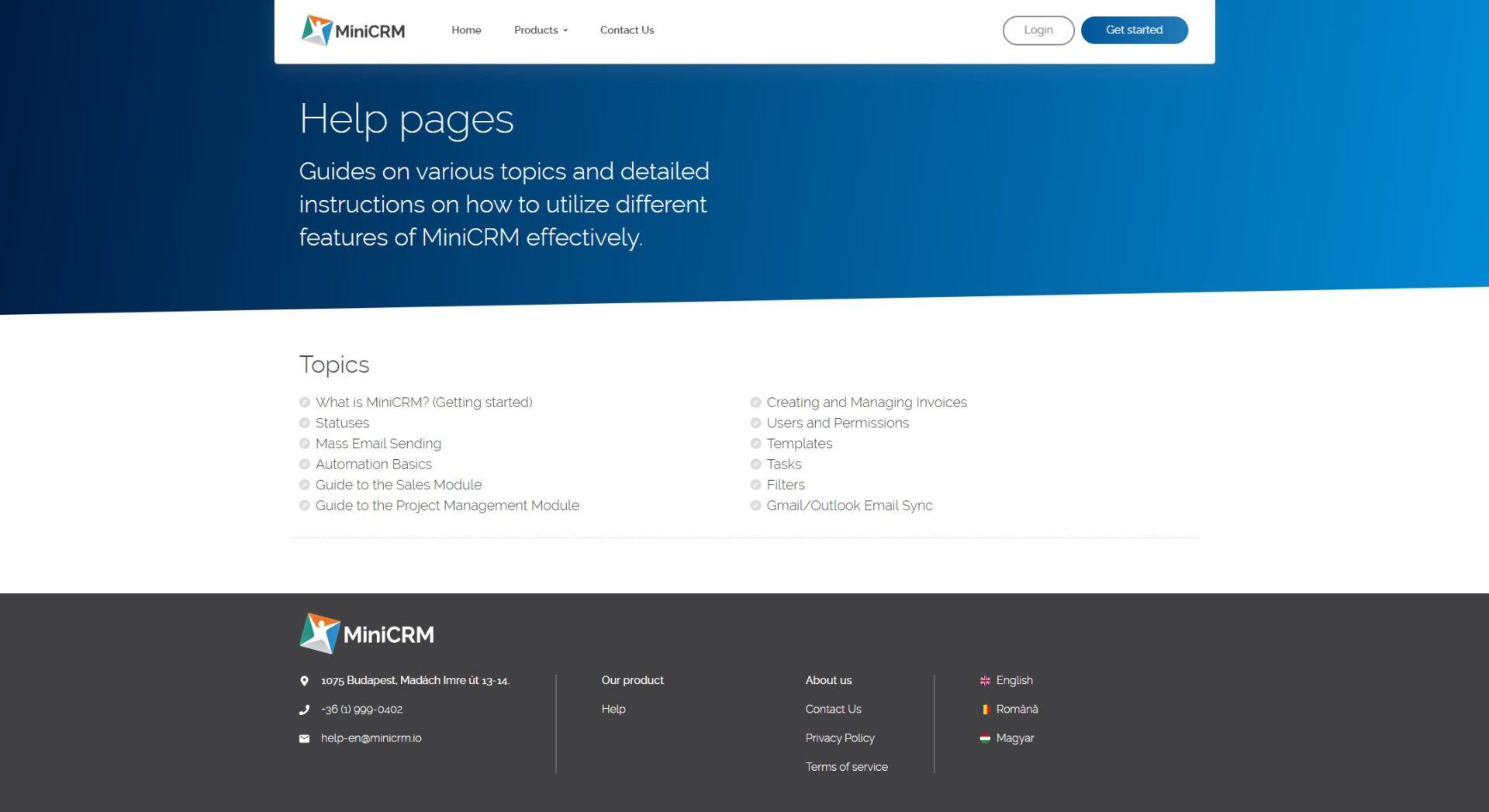The image size is (1489, 812).
Task: Click the Help link in the footer
Action: (x=613, y=710)
